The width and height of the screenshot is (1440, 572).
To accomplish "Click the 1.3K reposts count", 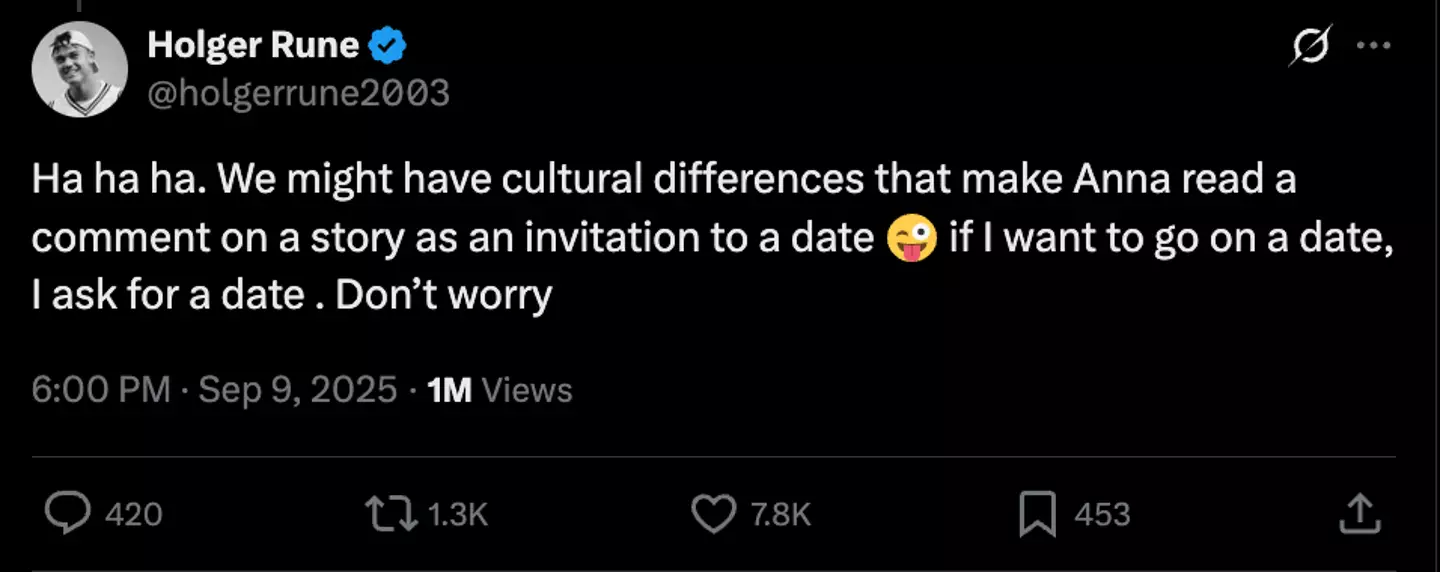I will click(456, 514).
